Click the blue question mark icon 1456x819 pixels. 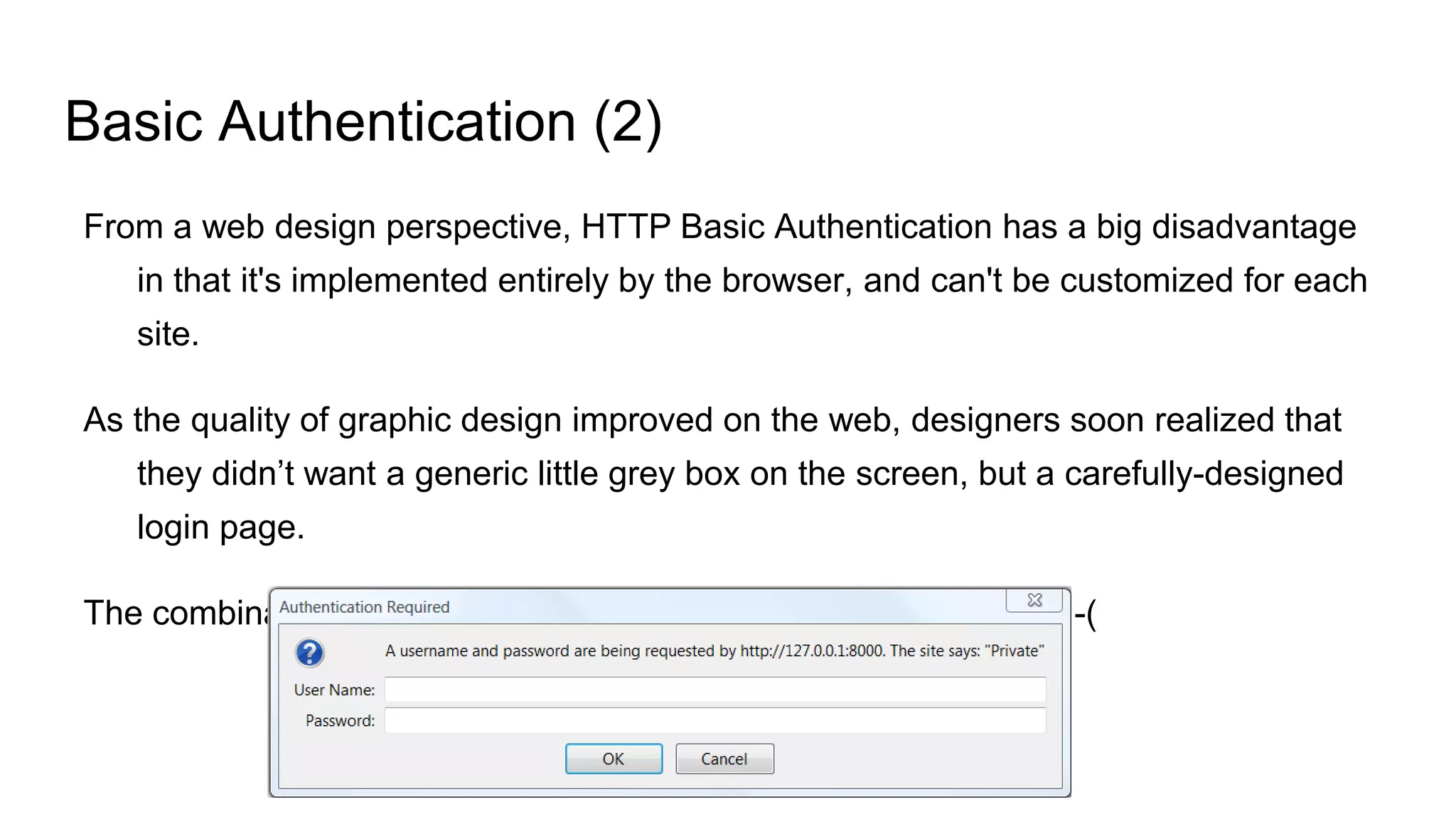click(x=310, y=653)
